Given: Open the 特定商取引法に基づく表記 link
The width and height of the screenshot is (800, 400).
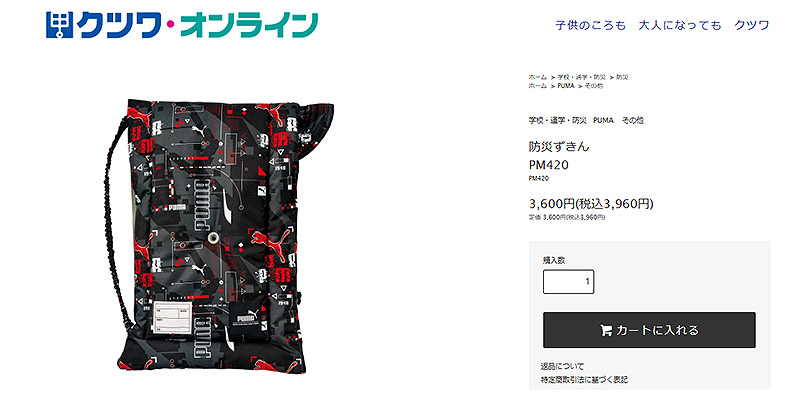Looking at the screenshot, I should point(584,380).
